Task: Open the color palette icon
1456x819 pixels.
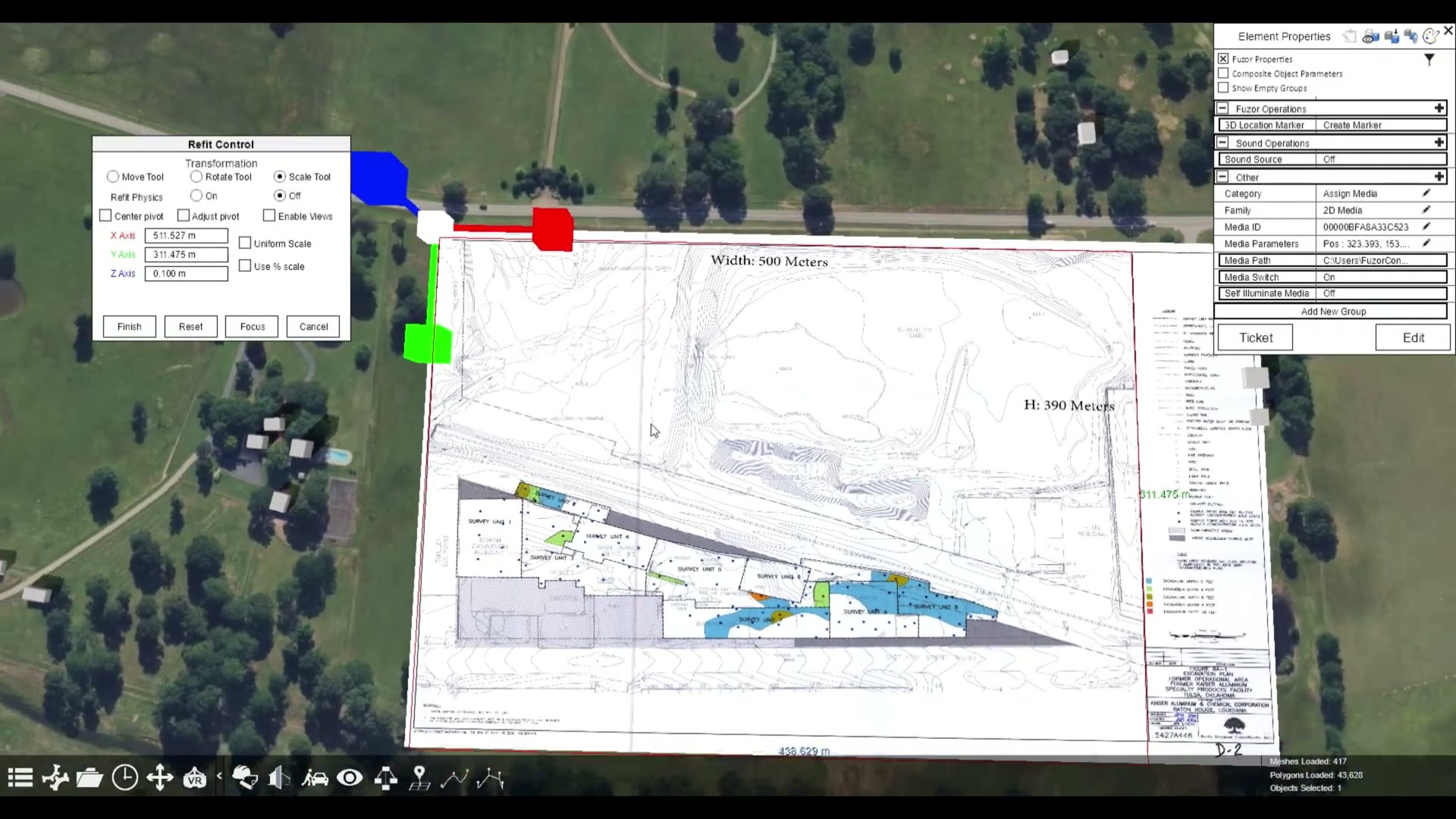Action: [x=1431, y=36]
